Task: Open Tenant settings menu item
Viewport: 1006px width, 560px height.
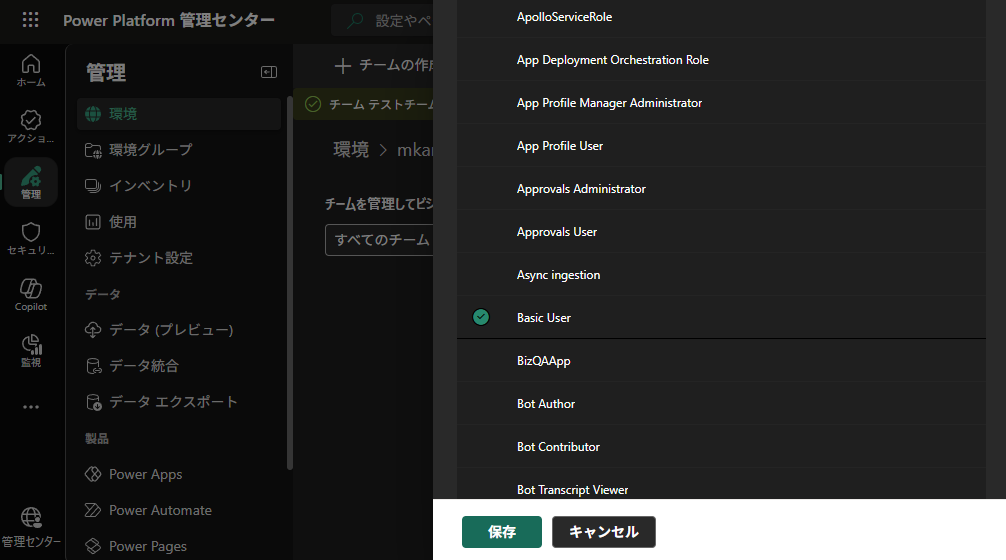Action: click(150, 258)
